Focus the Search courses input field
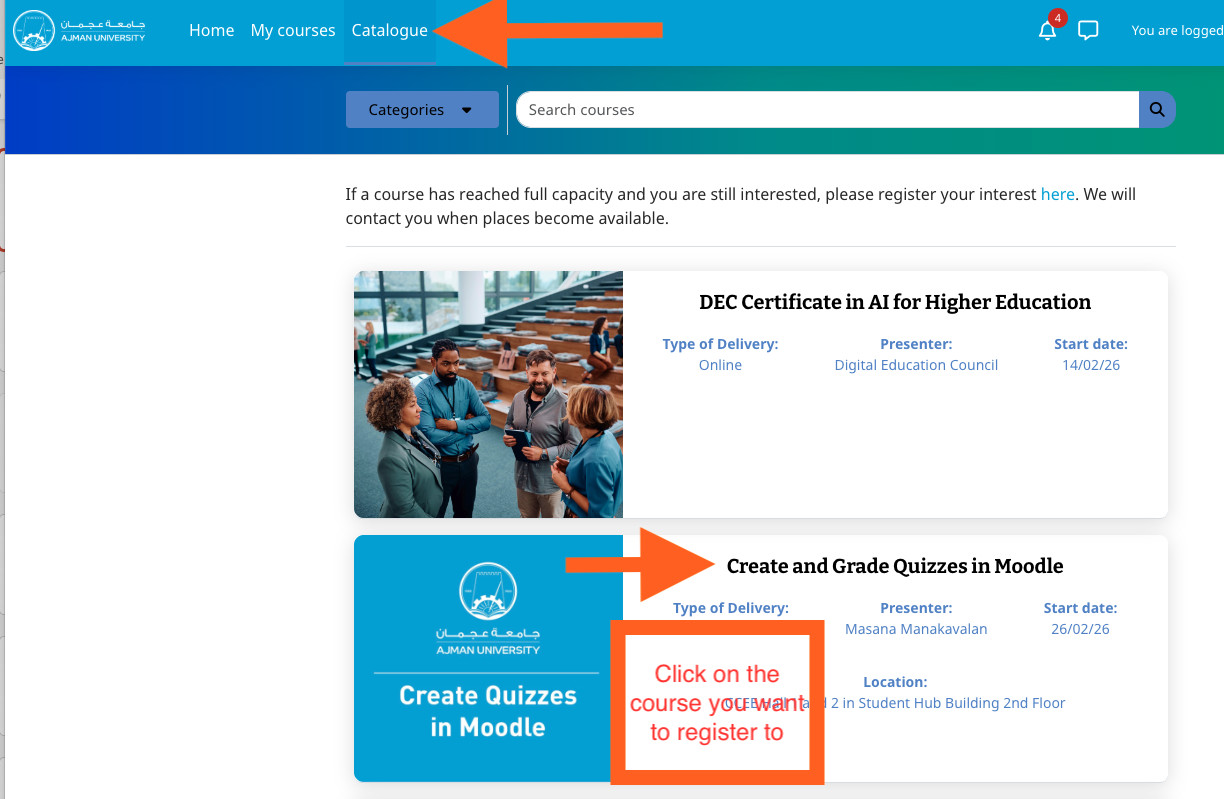Viewport: 1224px width, 799px height. click(x=827, y=110)
